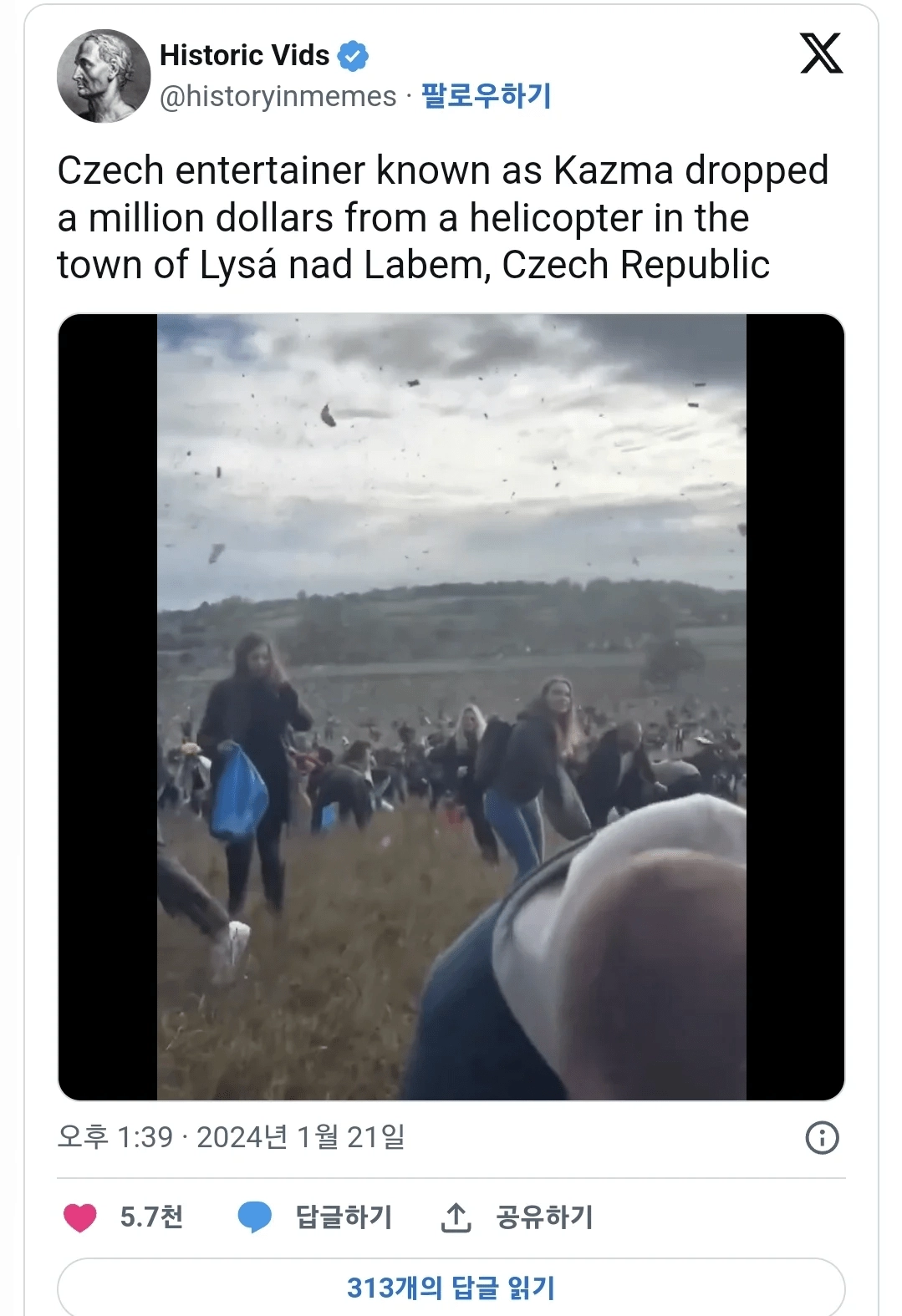Follow the account via 팔로우하기
This screenshot has height=1316, width=902.
point(487,95)
